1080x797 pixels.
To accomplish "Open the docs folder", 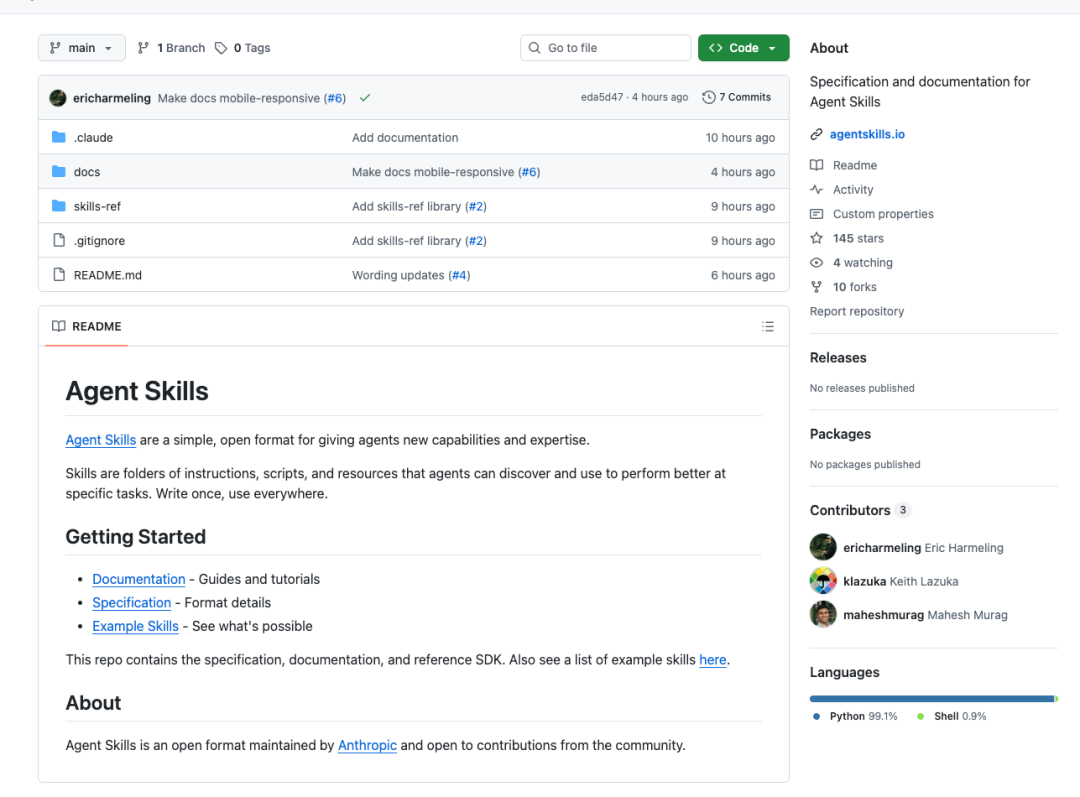I will (87, 172).
